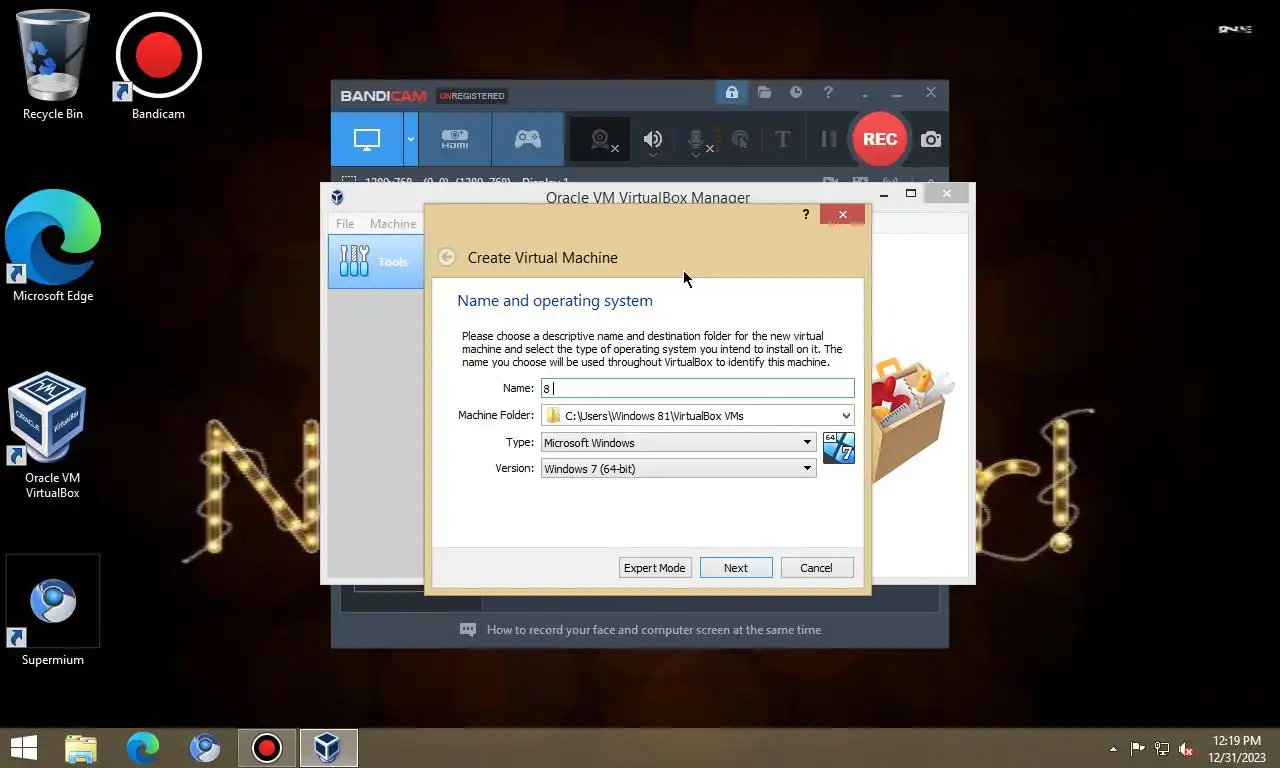Select Bandicam screen recording mode
1280x768 pixels.
pyautogui.click(x=367, y=139)
